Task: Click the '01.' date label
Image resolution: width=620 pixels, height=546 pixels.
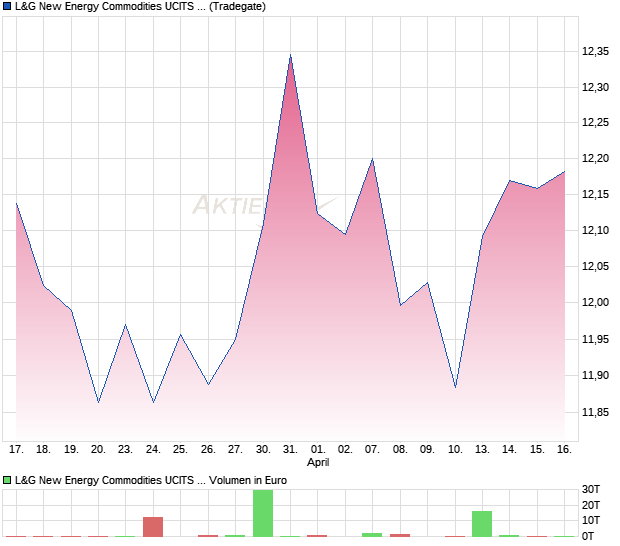Action: (318, 449)
